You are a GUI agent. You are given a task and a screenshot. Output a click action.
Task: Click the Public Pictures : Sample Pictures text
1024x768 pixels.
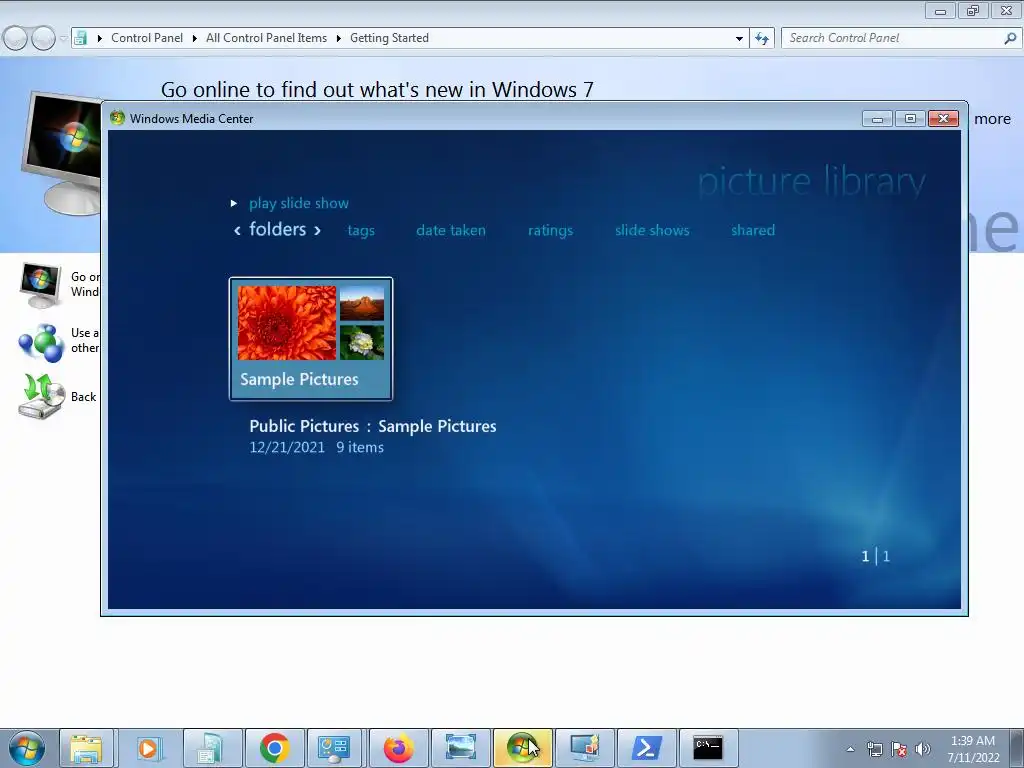point(373,426)
